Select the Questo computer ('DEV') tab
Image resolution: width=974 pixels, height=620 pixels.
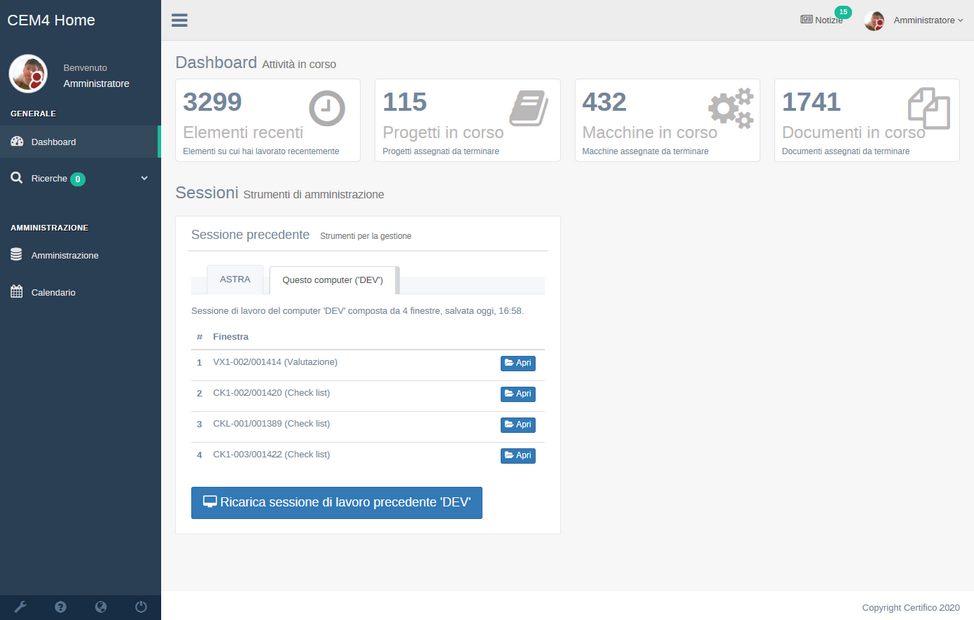point(333,279)
